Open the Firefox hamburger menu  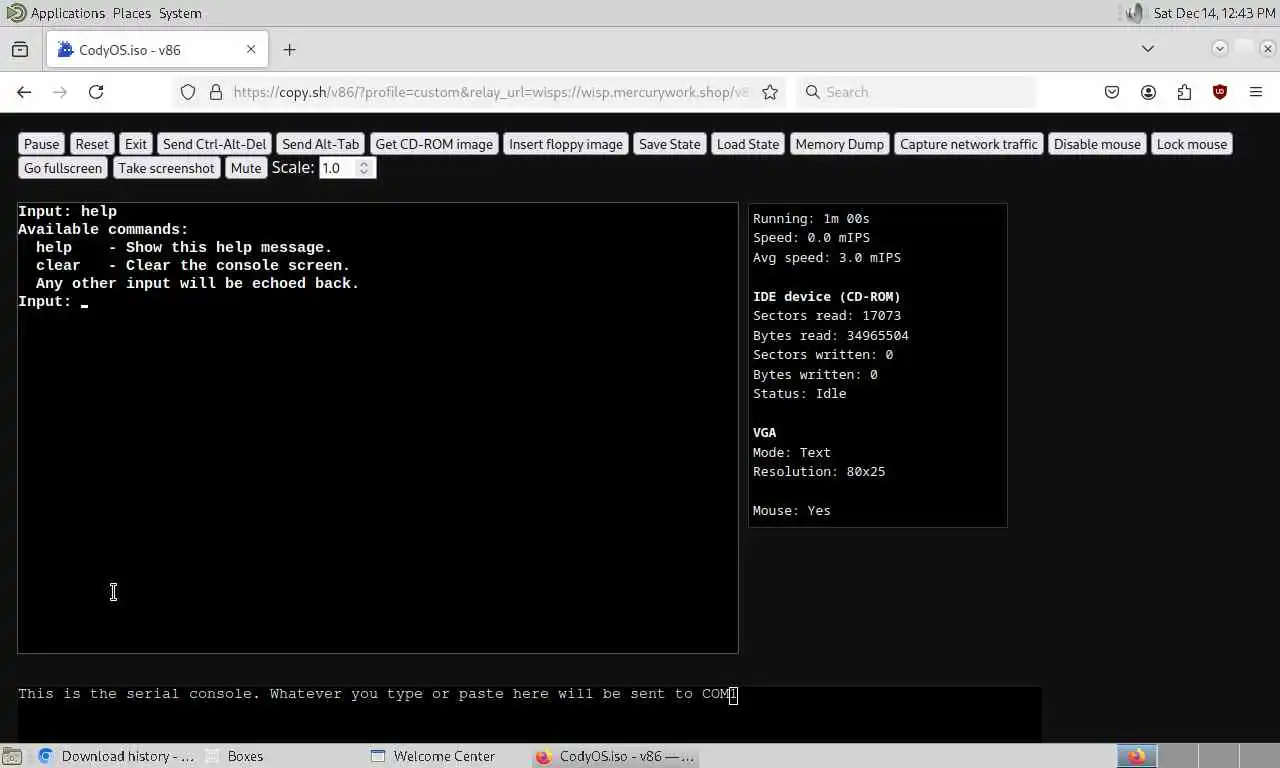1256,92
